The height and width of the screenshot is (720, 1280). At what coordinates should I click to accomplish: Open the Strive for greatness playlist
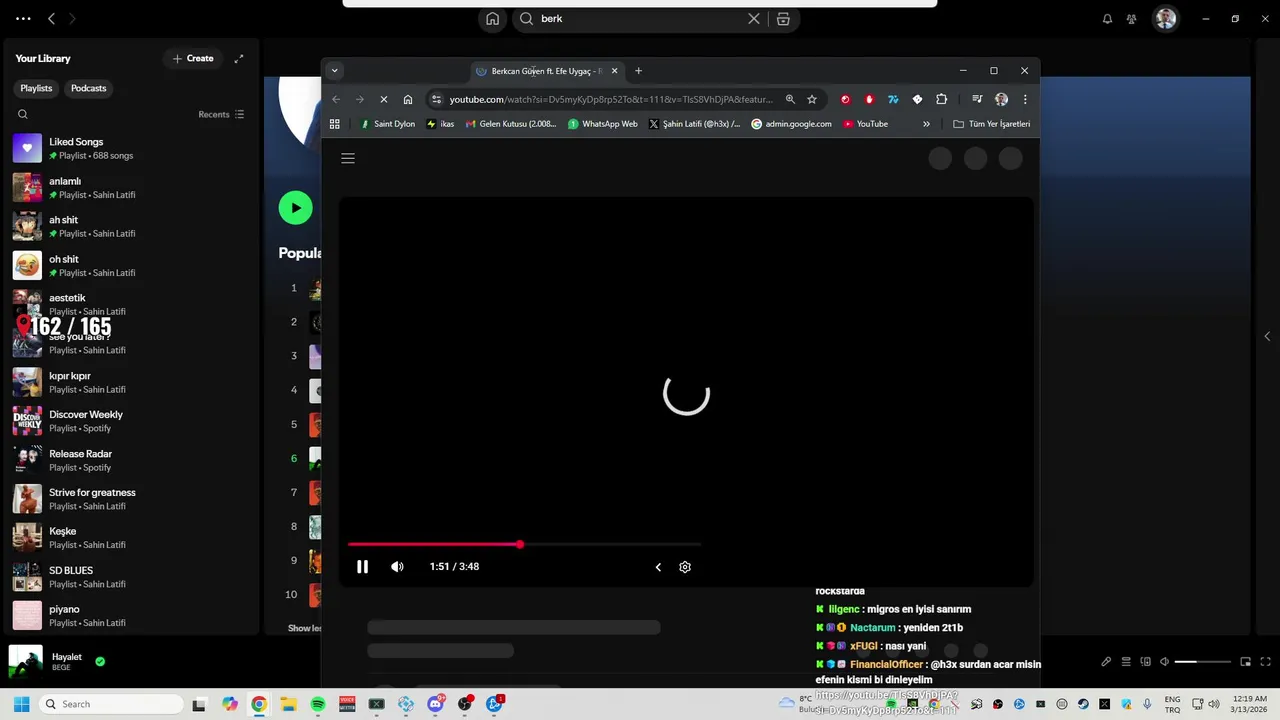pyautogui.click(x=130, y=499)
